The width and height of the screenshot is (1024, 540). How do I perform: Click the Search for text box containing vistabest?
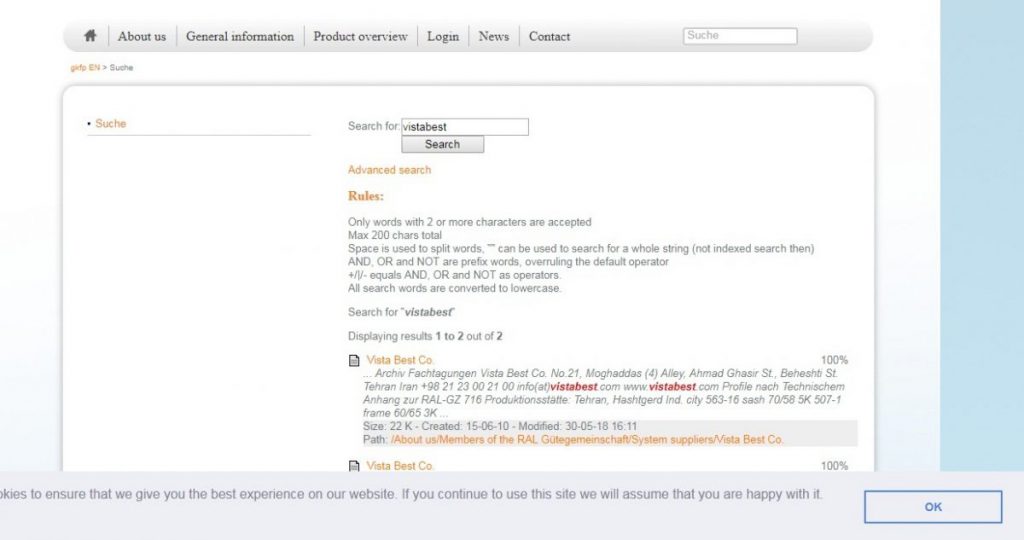tap(464, 127)
